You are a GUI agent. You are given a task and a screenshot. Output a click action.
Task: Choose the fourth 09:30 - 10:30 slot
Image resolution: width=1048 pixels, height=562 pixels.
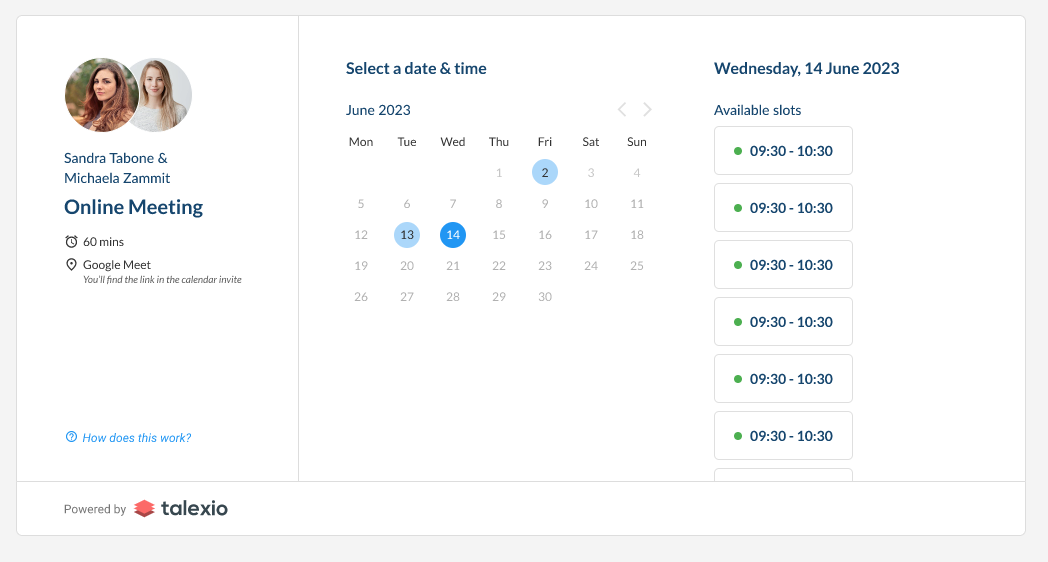[x=783, y=321]
